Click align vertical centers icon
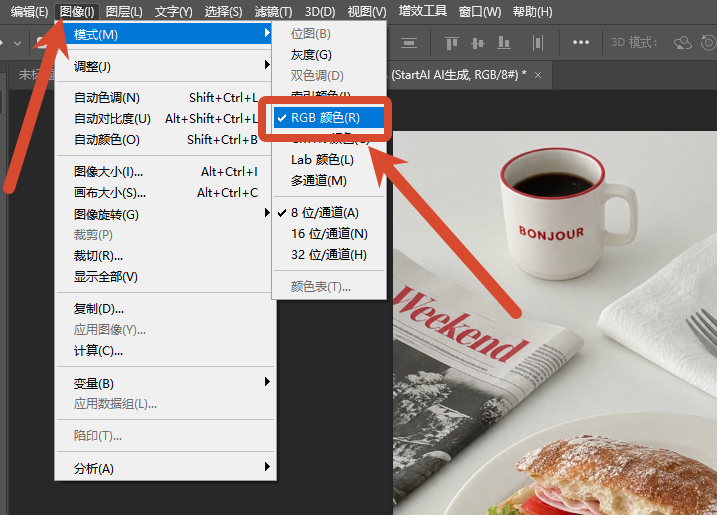 (478, 43)
